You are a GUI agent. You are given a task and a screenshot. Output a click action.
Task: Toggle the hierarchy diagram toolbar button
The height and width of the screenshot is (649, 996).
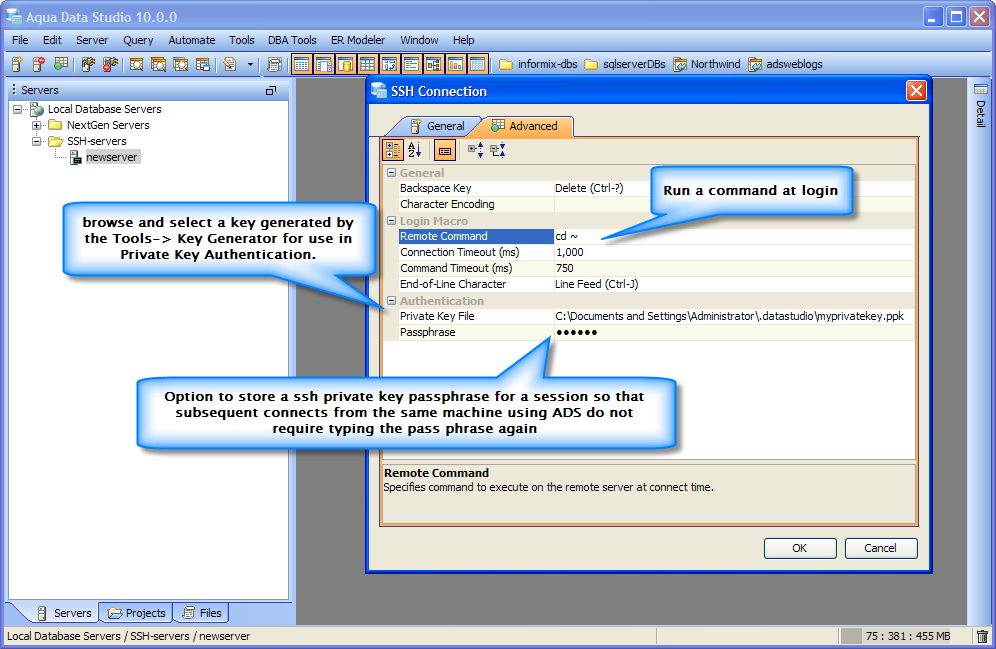433,64
